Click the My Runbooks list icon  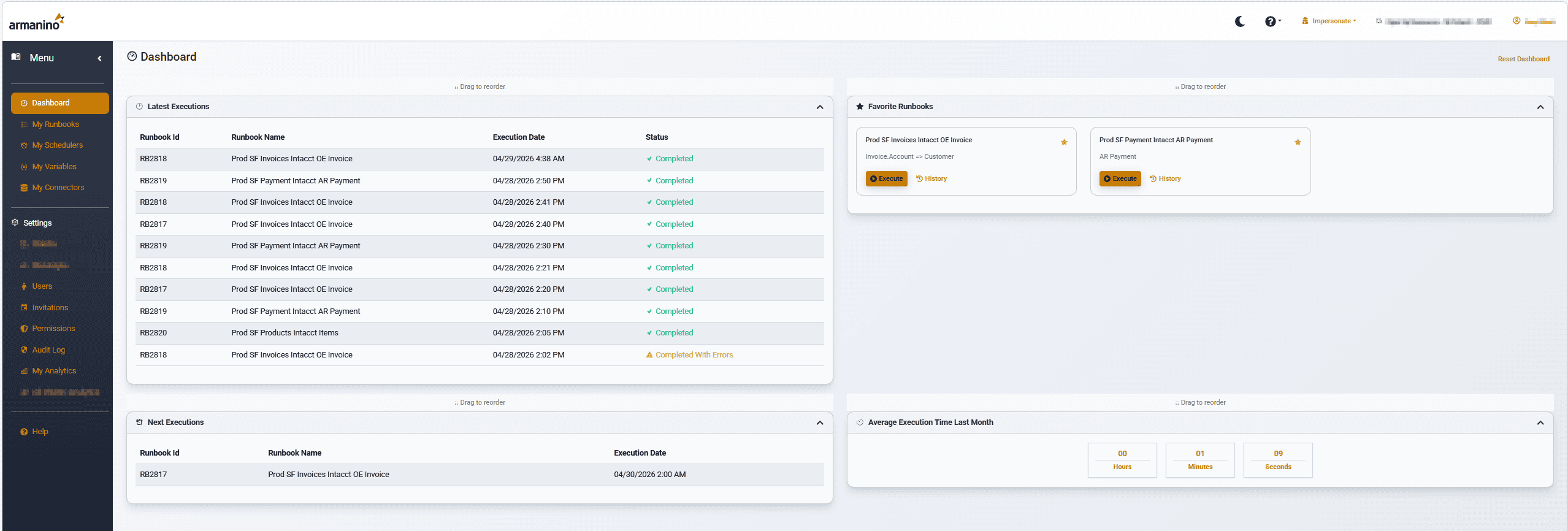click(x=24, y=124)
